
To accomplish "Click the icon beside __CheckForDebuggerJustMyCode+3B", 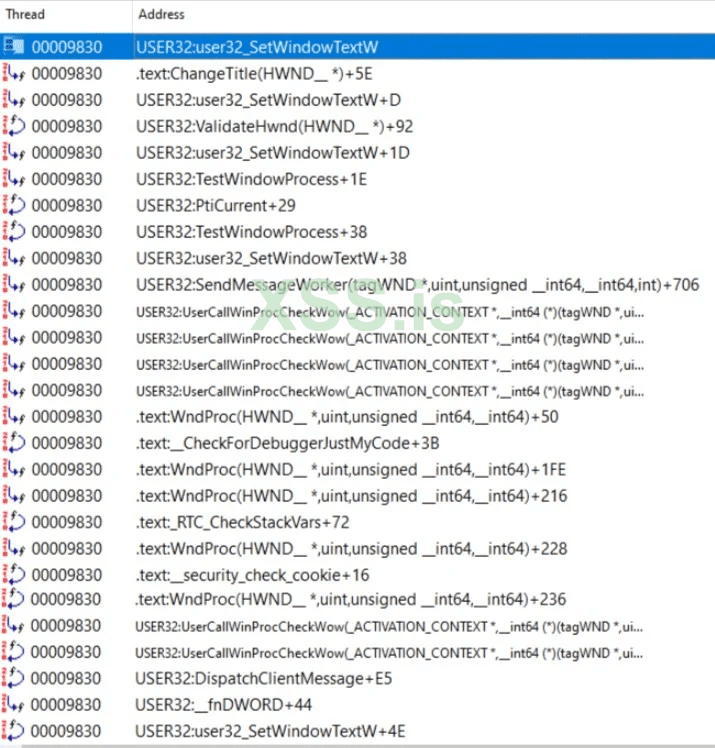I will pyautogui.click(x=13, y=443).
